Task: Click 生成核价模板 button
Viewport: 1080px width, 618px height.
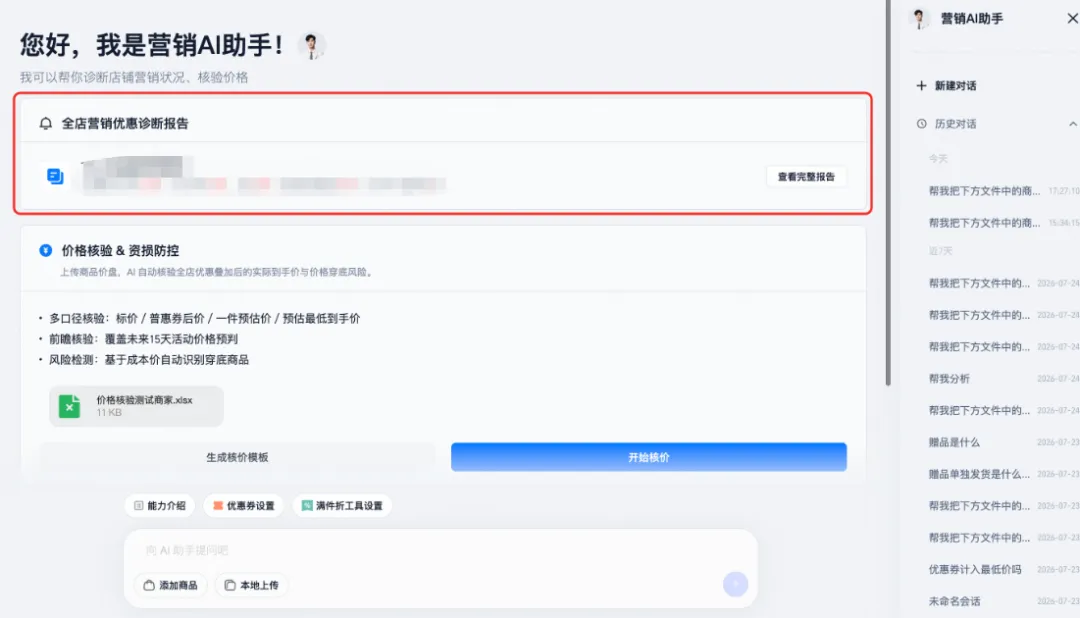Action: 237,457
